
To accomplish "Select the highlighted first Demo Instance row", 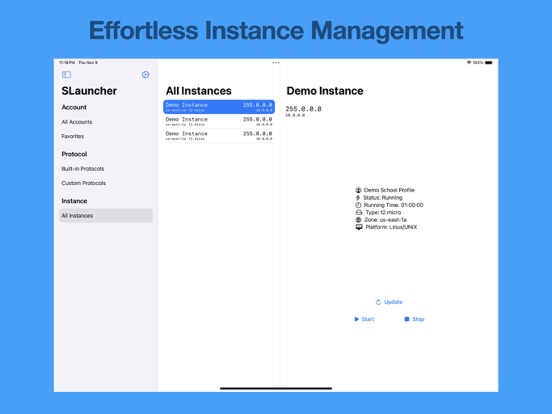I will point(219,107).
